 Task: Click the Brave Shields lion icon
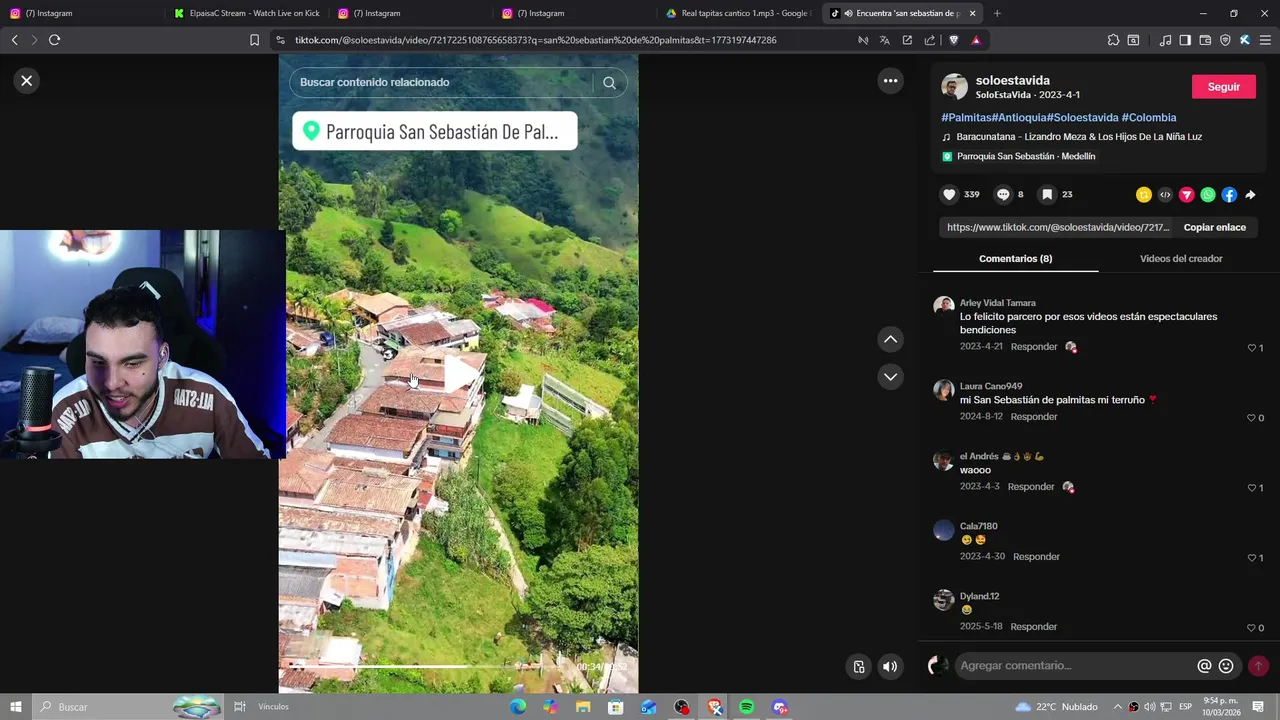point(953,40)
